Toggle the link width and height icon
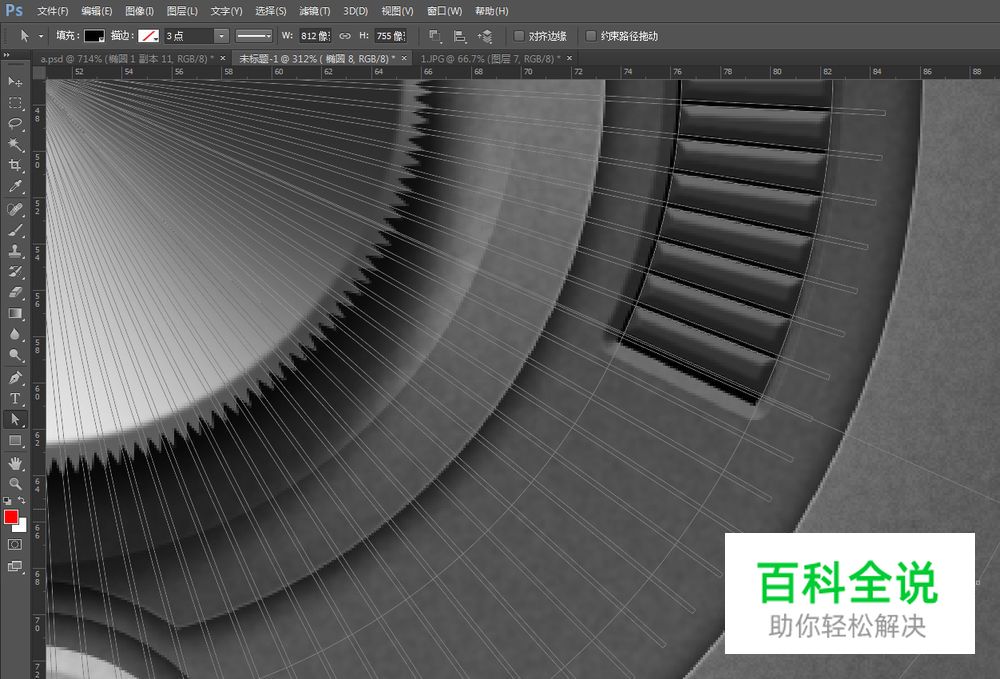Viewport: 1000px width, 679px height. click(345, 36)
